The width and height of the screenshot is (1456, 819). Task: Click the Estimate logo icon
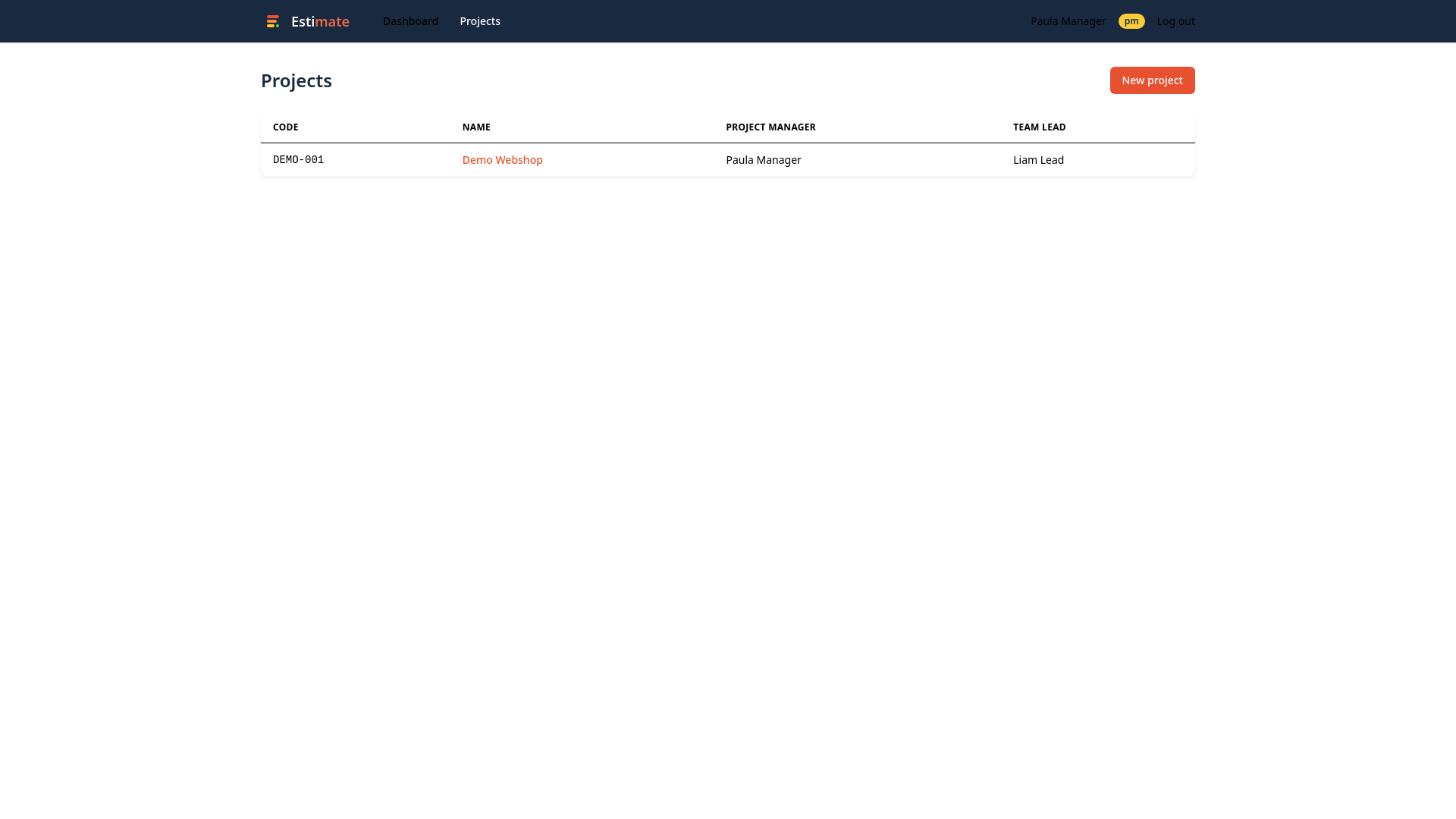[x=273, y=21]
